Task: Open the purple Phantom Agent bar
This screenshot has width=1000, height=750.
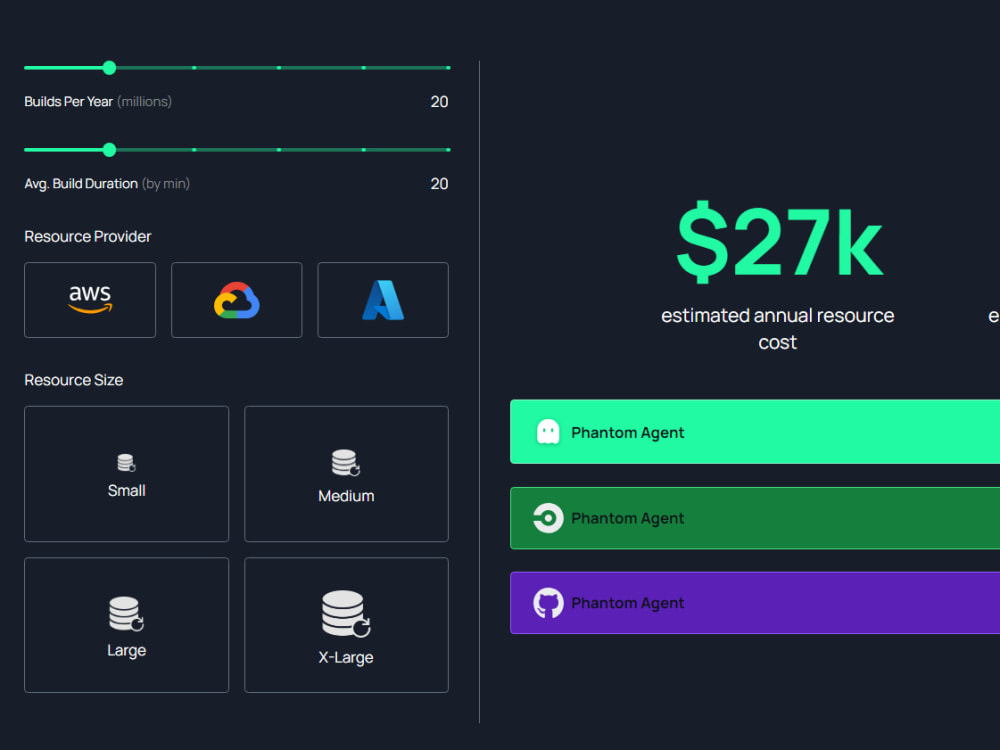Action: click(x=755, y=603)
